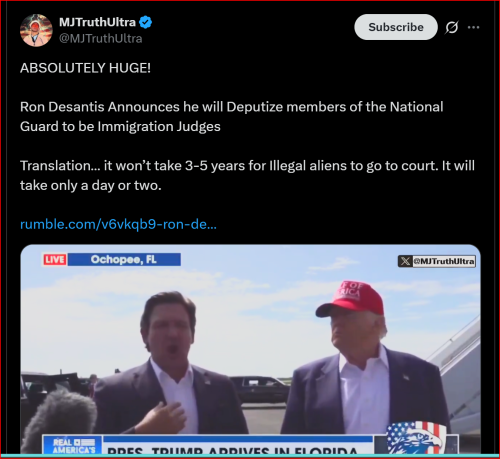The height and width of the screenshot is (459, 500).
Task: Open the three-dot more options menu
Action: pyautogui.click(x=473, y=27)
